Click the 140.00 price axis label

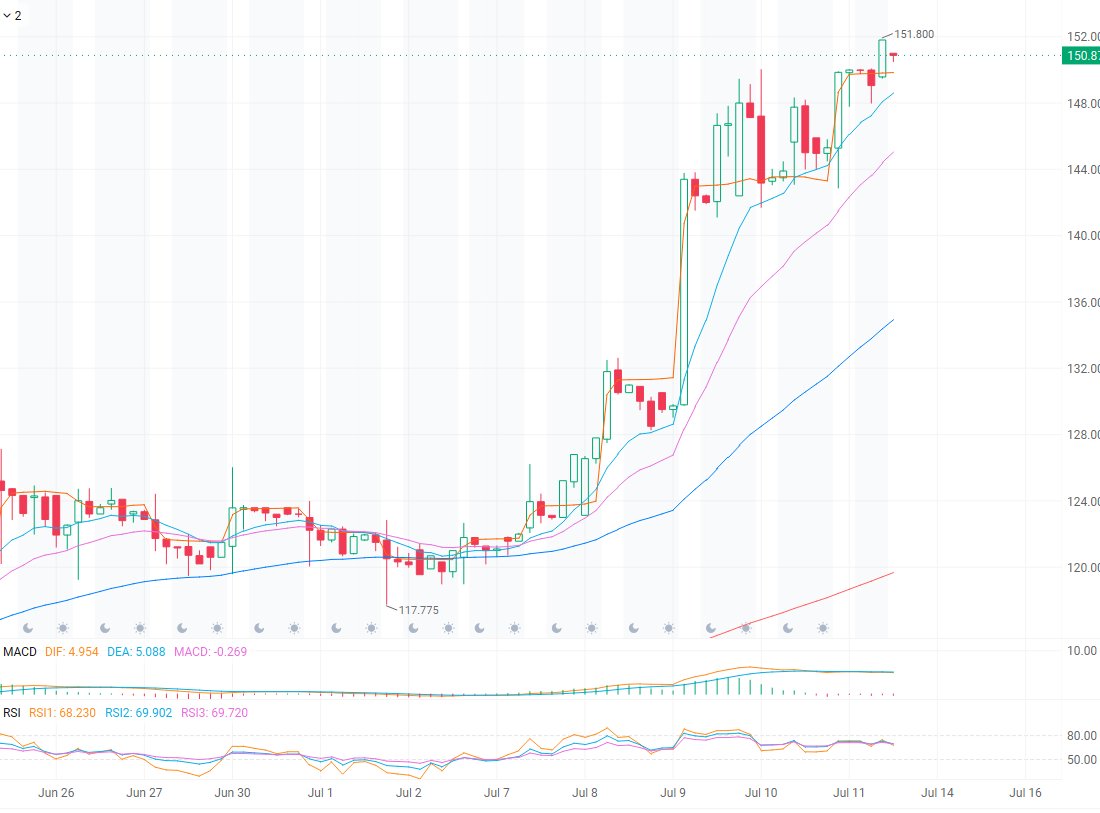(1082, 236)
